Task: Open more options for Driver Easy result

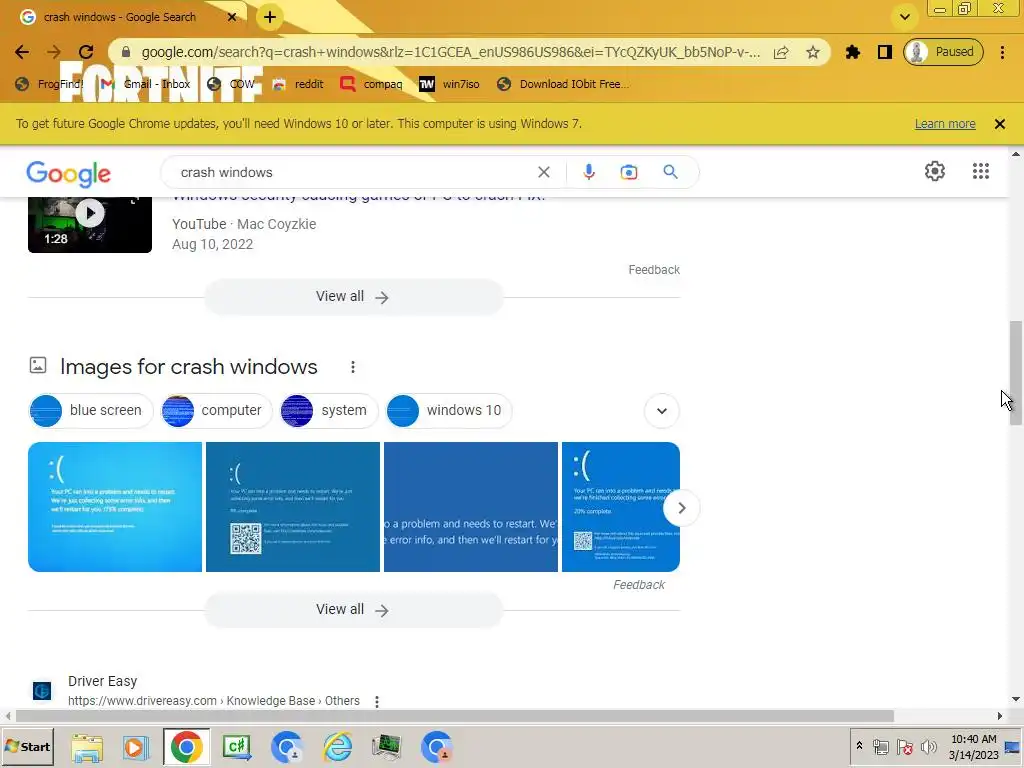Action: [377, 701]
